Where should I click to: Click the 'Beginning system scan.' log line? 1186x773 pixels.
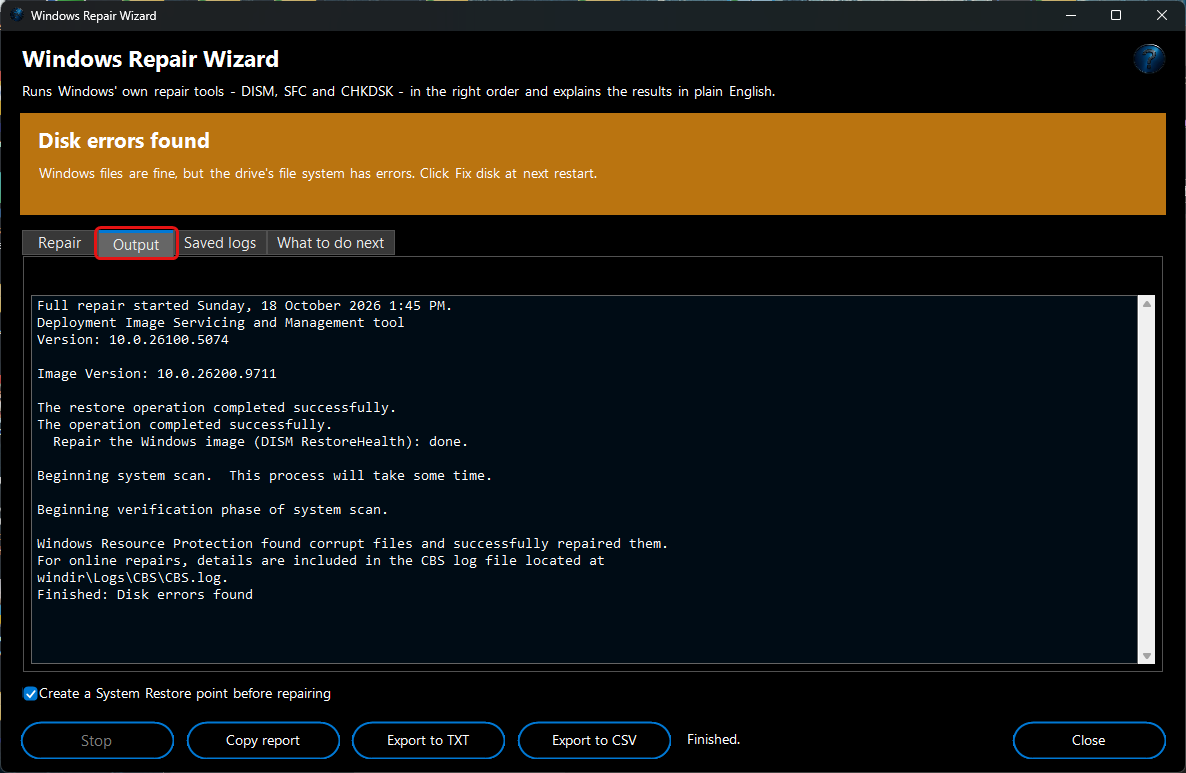[x=265, y=476]
